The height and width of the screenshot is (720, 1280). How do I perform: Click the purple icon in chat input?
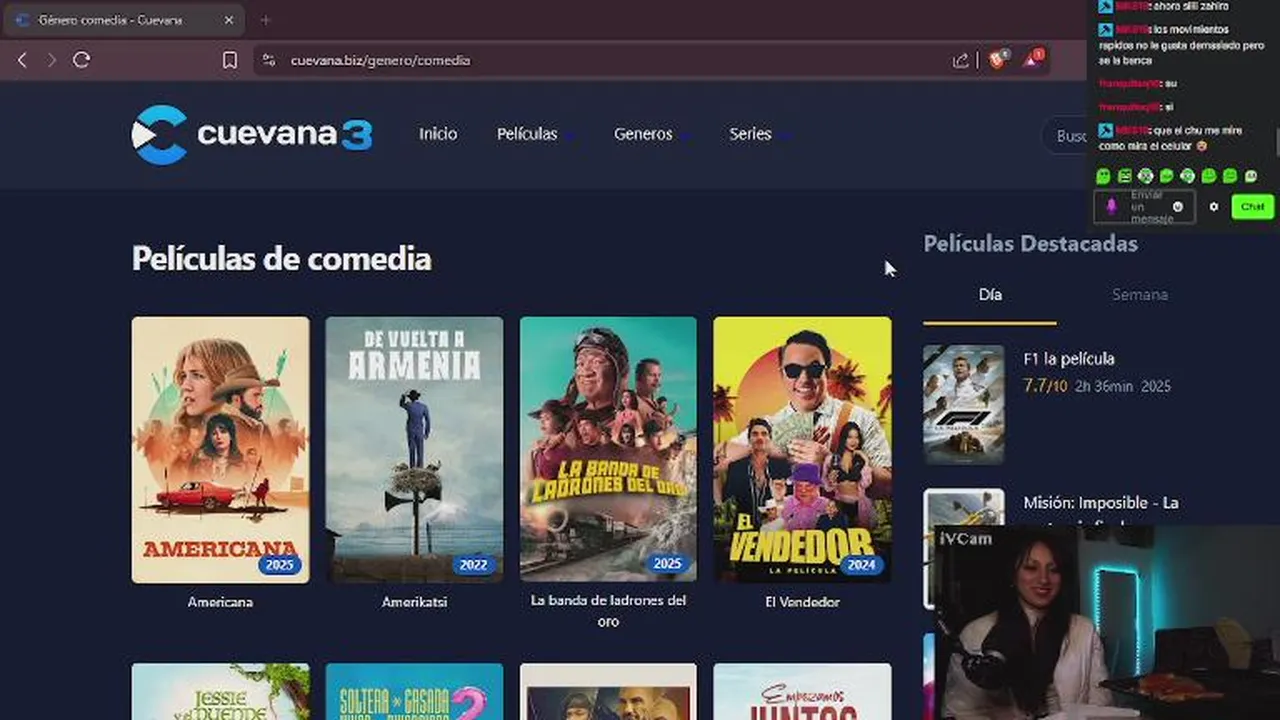point(1111,206)
